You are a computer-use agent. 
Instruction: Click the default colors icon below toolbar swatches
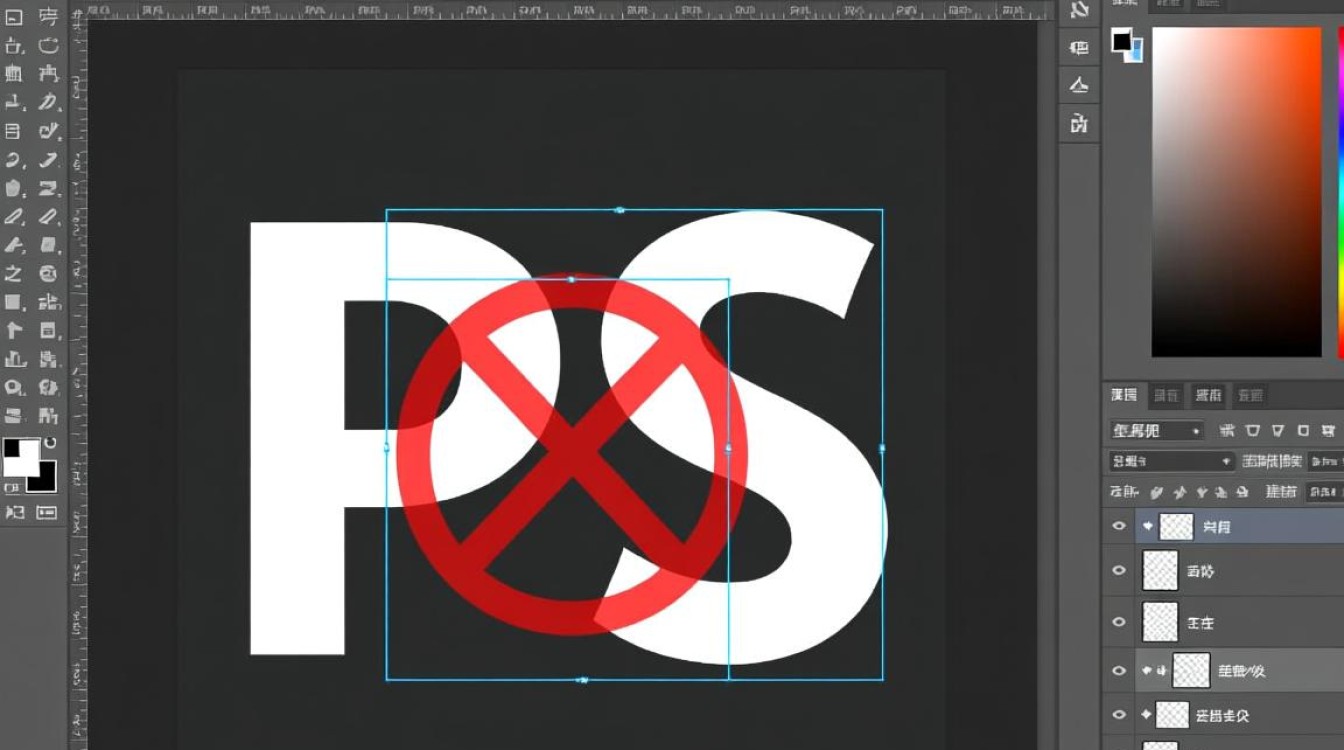12,488
